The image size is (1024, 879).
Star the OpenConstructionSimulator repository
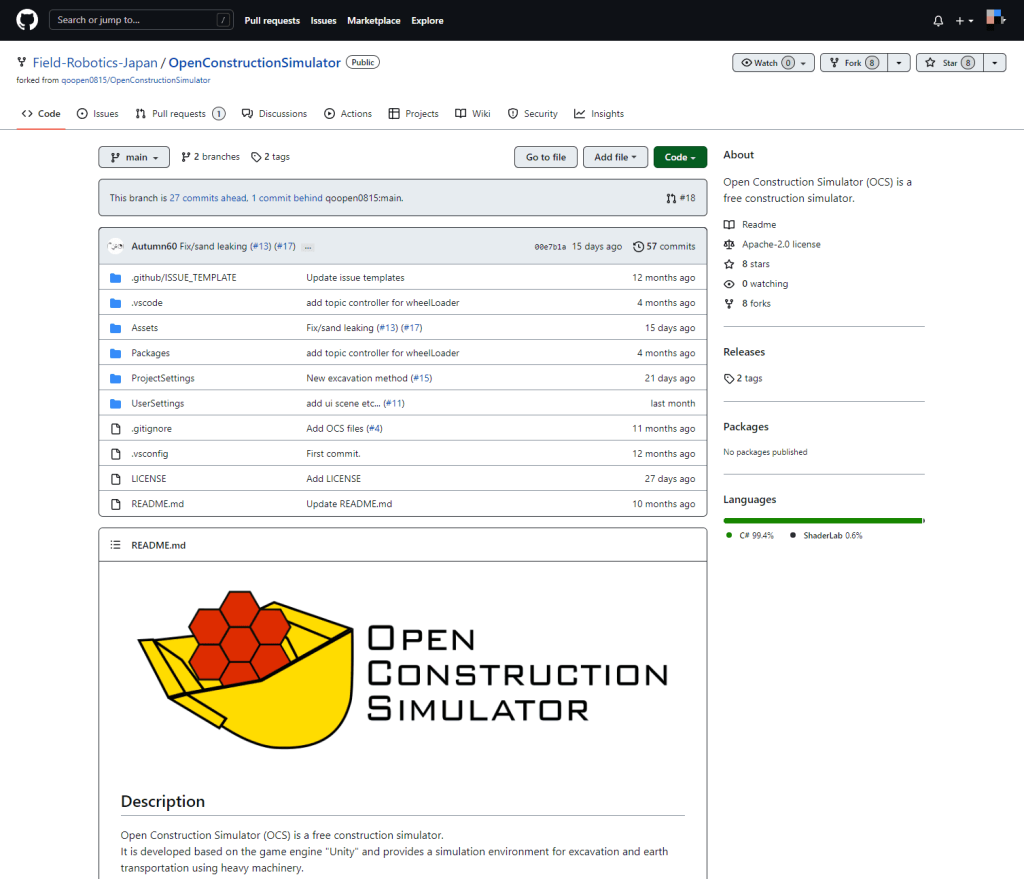(945, 63)
